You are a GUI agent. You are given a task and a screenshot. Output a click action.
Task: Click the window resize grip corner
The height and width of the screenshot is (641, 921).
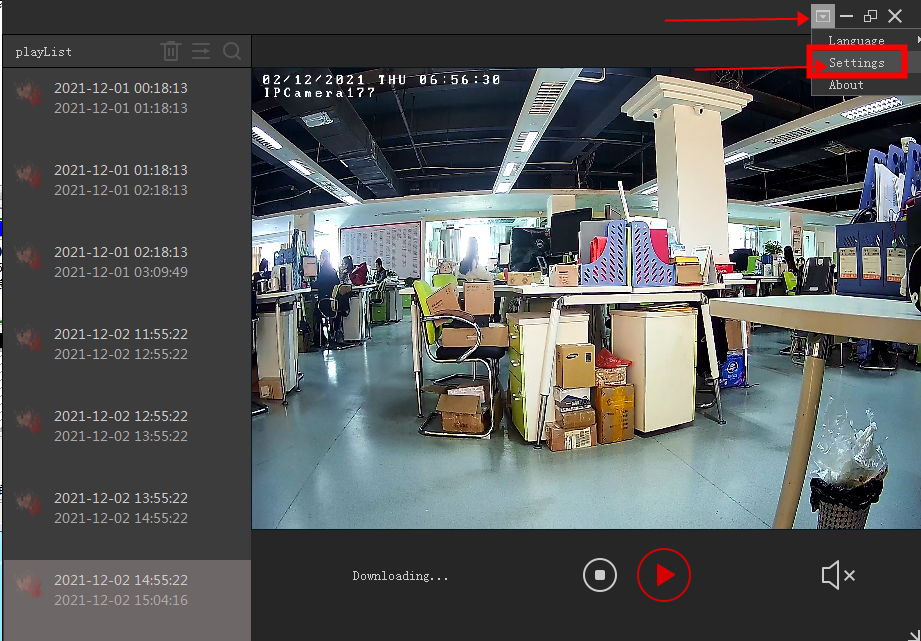click(911, 632)
